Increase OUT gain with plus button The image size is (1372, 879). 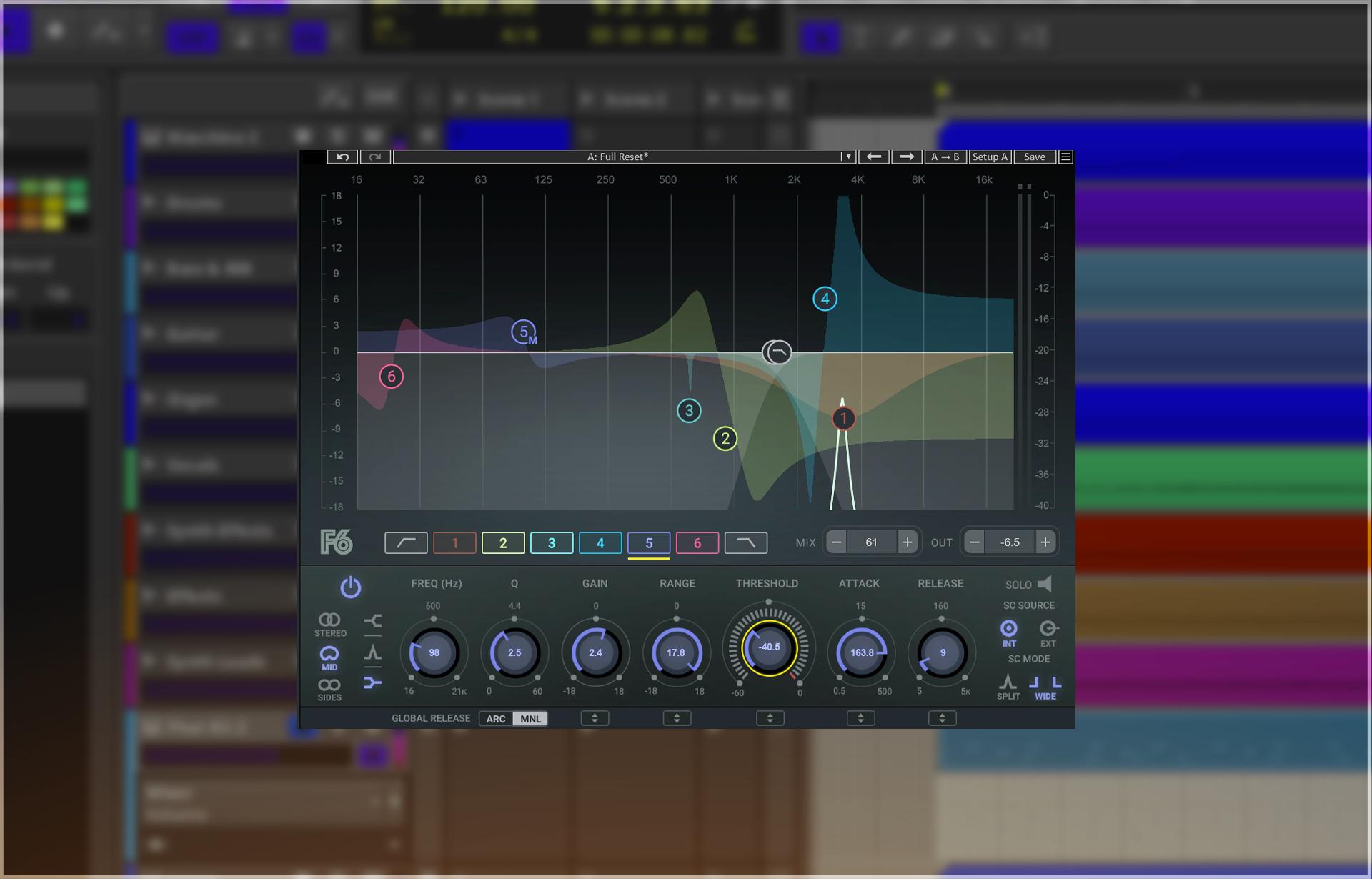pos(1045,542)
